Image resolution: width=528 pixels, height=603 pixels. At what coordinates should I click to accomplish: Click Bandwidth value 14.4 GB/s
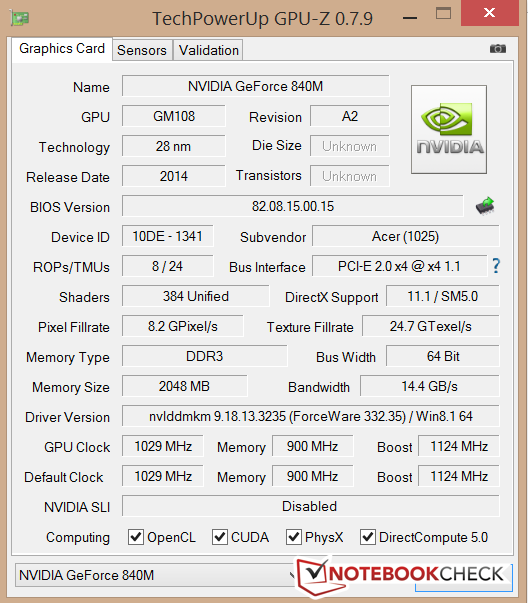click(x=430, y=386)
